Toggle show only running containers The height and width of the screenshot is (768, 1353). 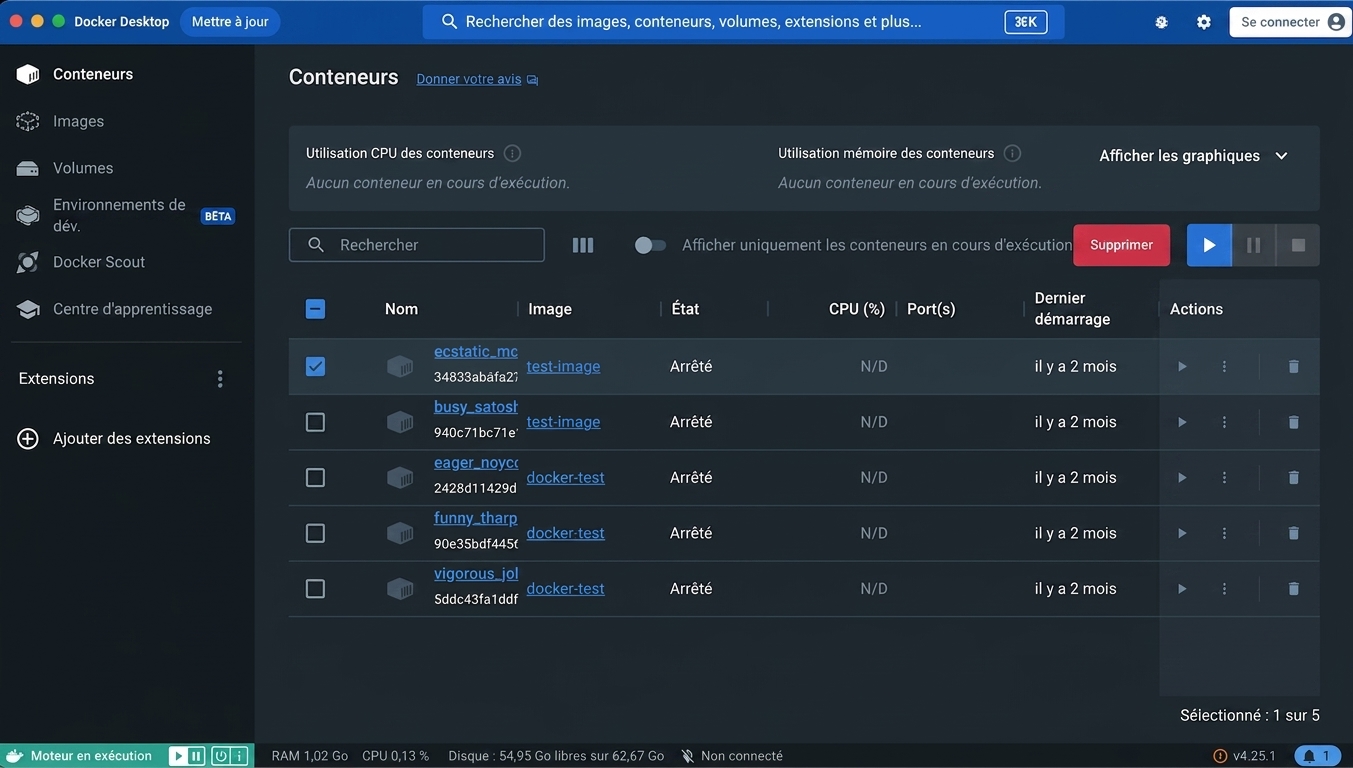(650, 245)
